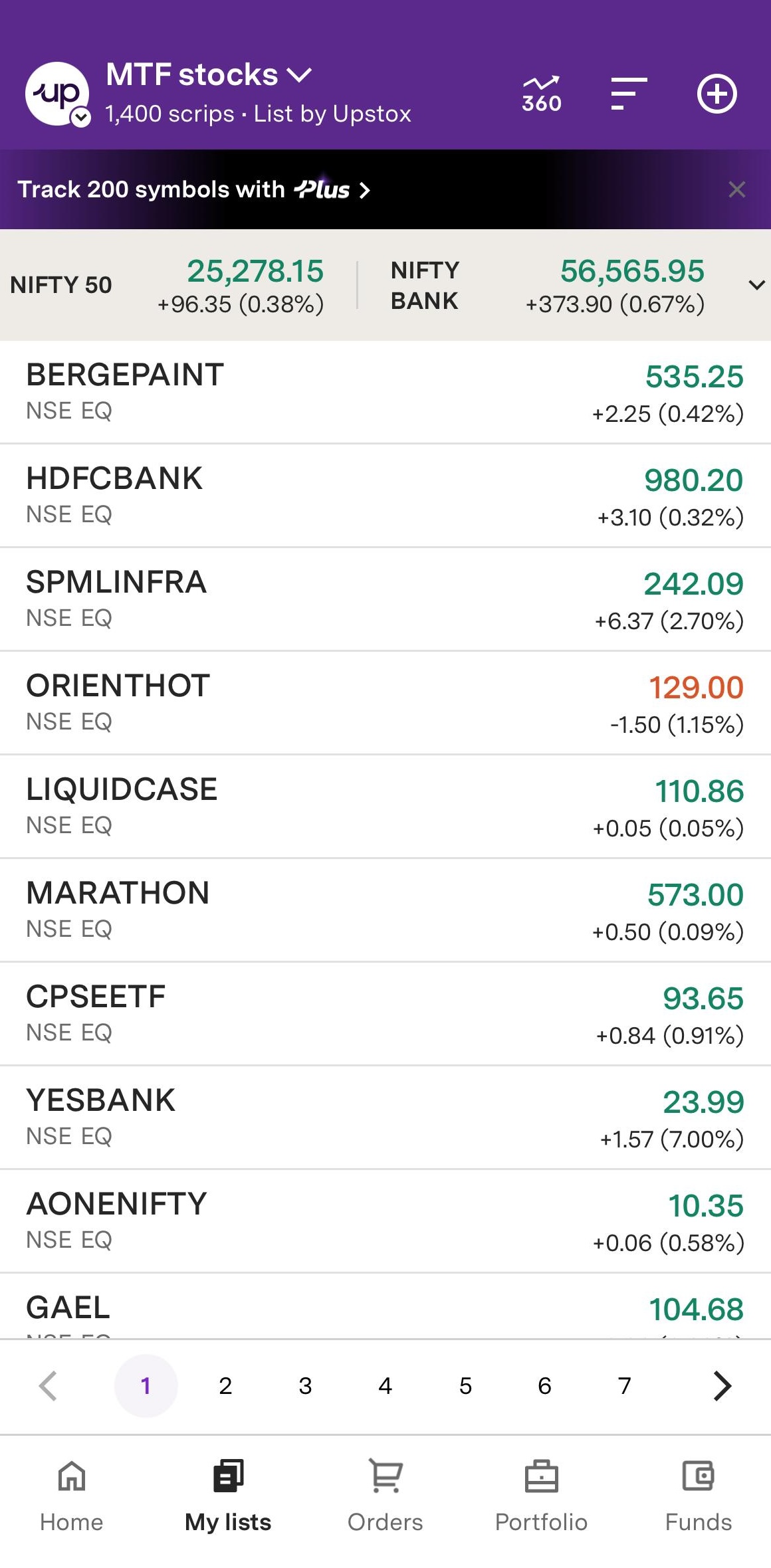Open the YESBANK stock row
The width and height of the screenshot is (771, 1568).
click(x=385, y=1118)
